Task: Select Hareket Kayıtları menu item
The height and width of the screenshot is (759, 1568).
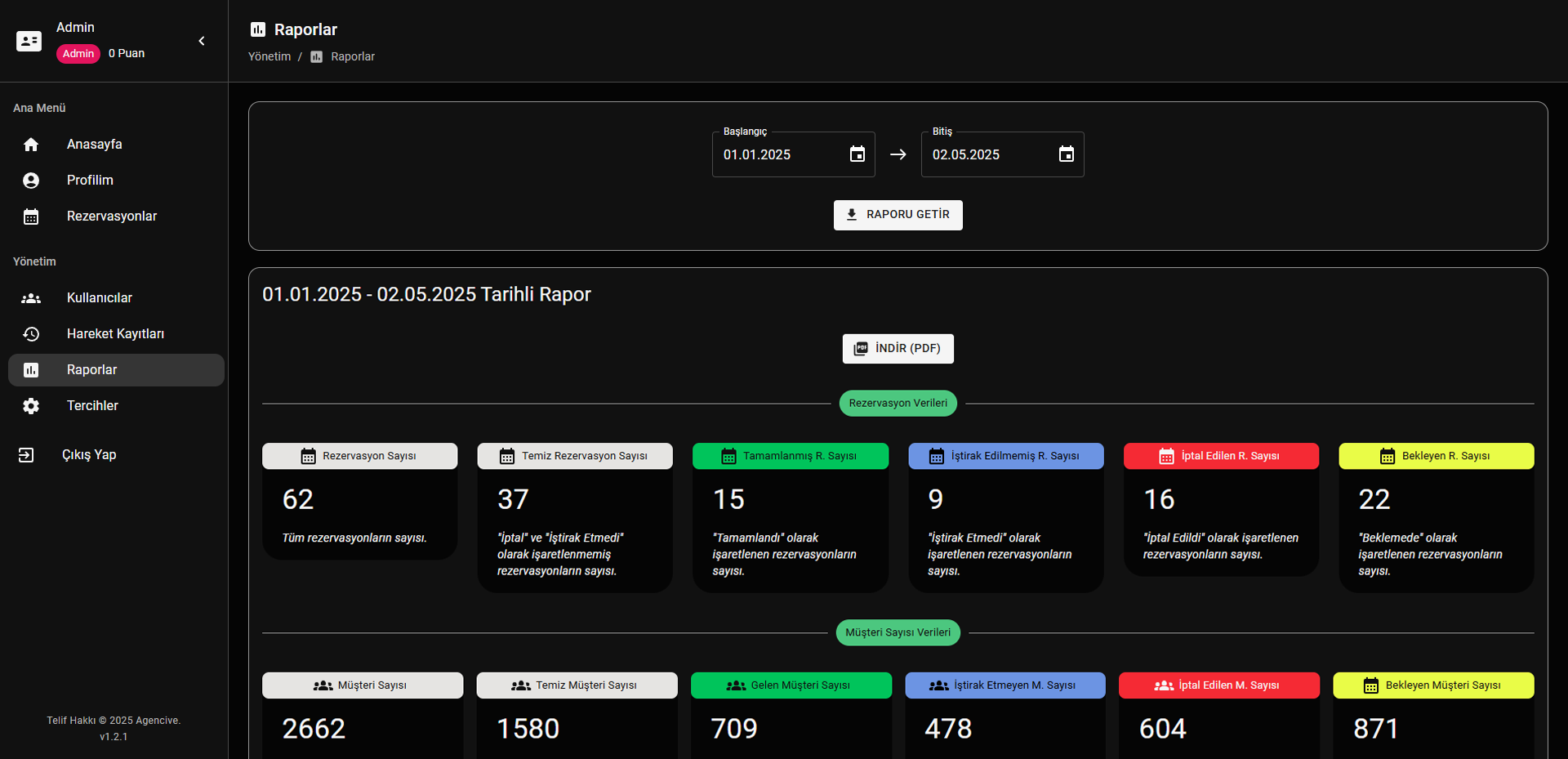Action: click(x=115, y=334)
